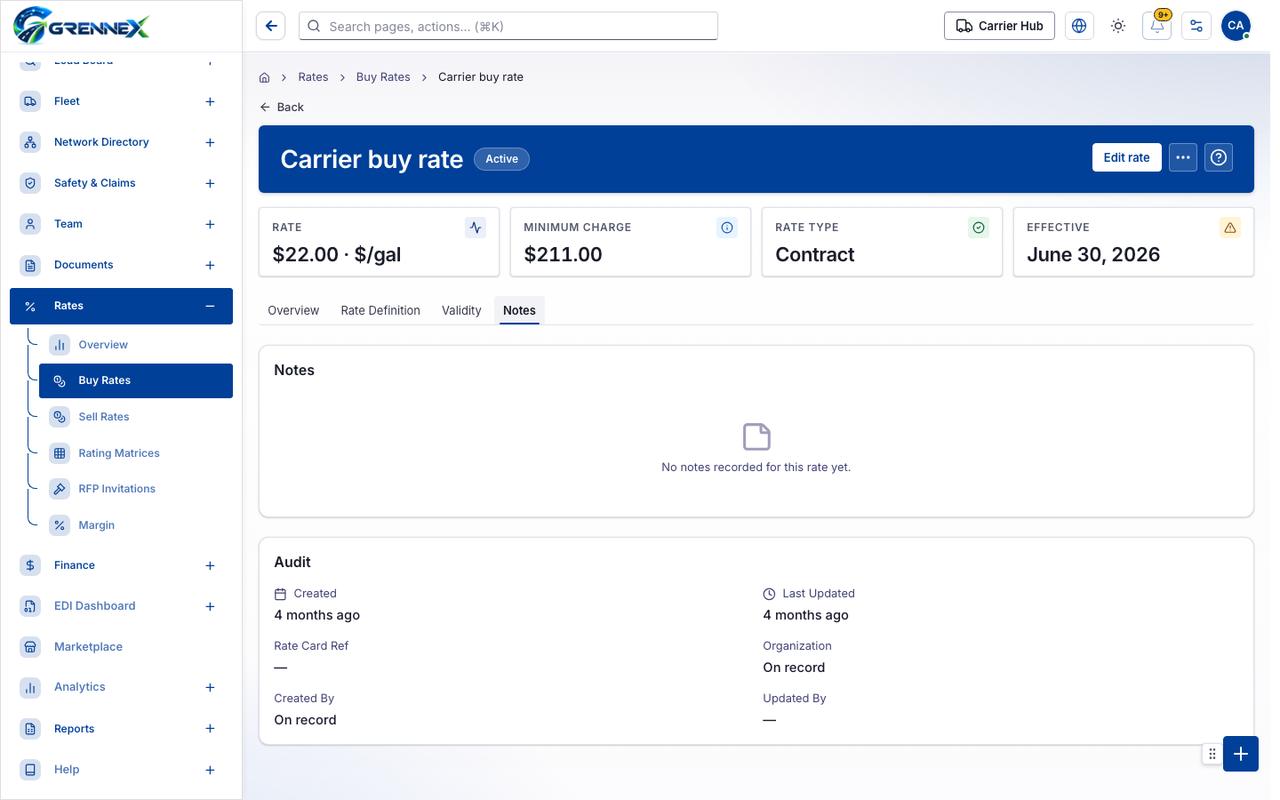Viewport: 1280px width, 800px height.
Task: Expand the Finance sidebar section
Action: pos(210,565)
